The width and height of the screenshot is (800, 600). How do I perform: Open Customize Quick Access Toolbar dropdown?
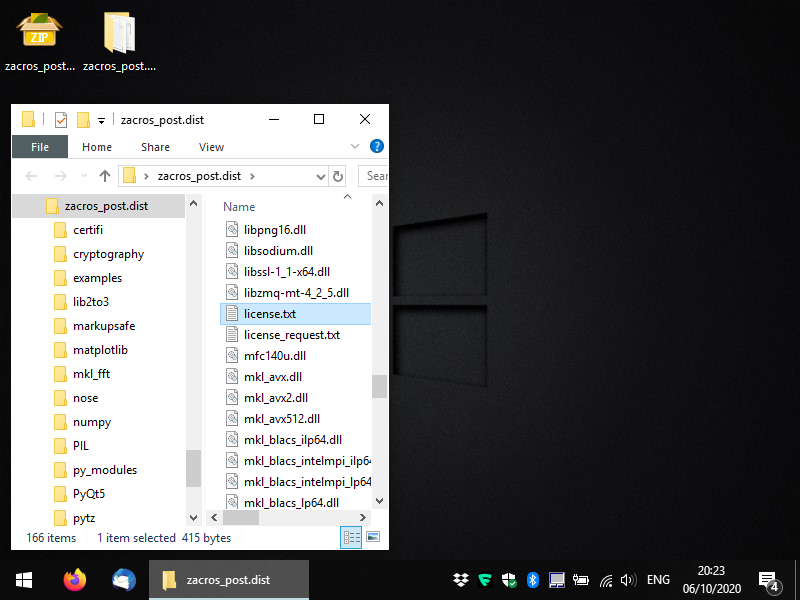(x=101, y=121)
